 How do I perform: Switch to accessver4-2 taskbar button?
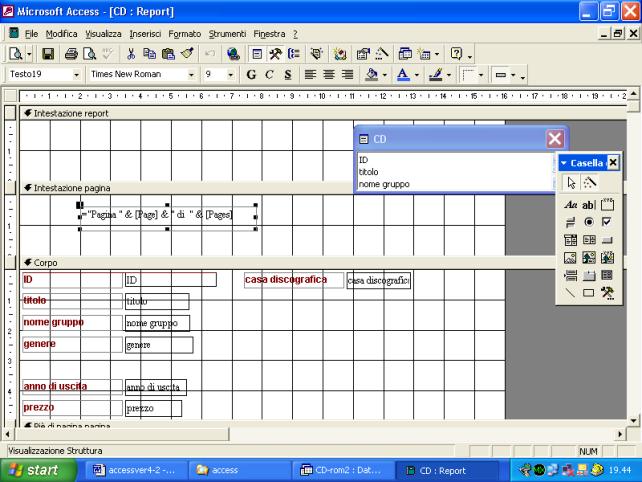tap(136, 470)
